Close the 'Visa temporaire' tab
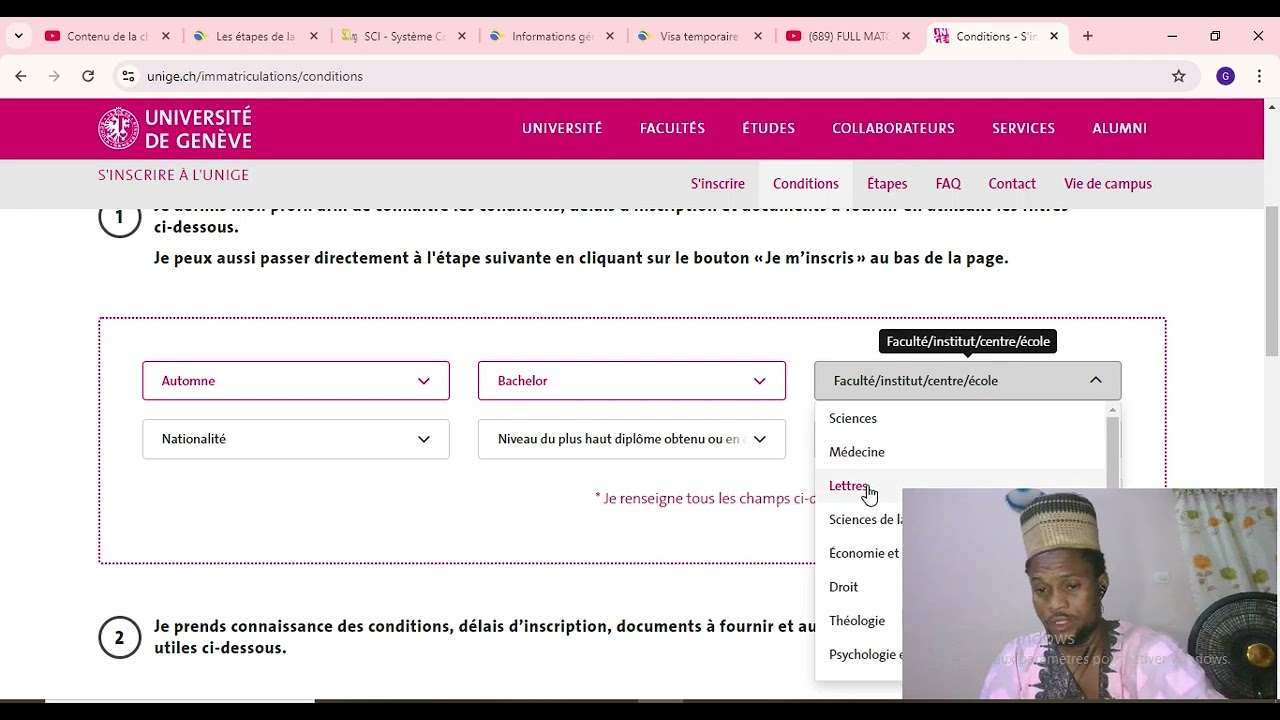1280x720 pixels. tap(758, 36)
